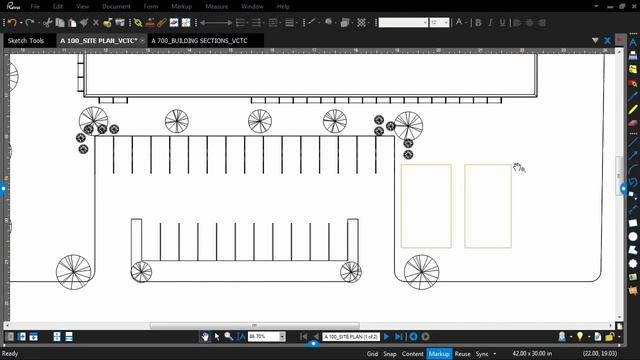Select the Select Text tool icon
The width and height of the screenshot is (640, 360).
[241, 336]
